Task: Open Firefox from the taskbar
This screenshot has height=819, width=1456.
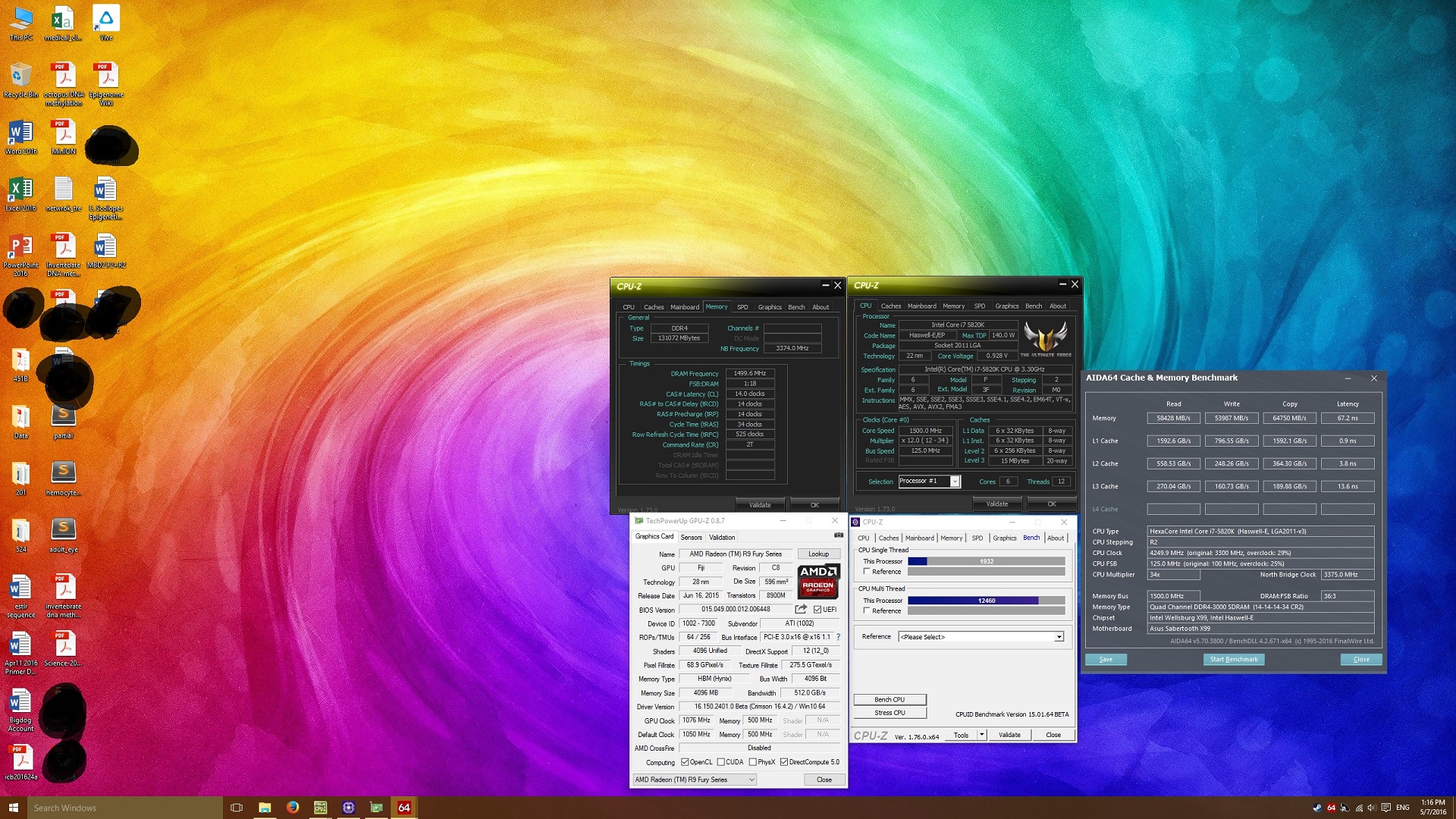Action: point(293,808)
